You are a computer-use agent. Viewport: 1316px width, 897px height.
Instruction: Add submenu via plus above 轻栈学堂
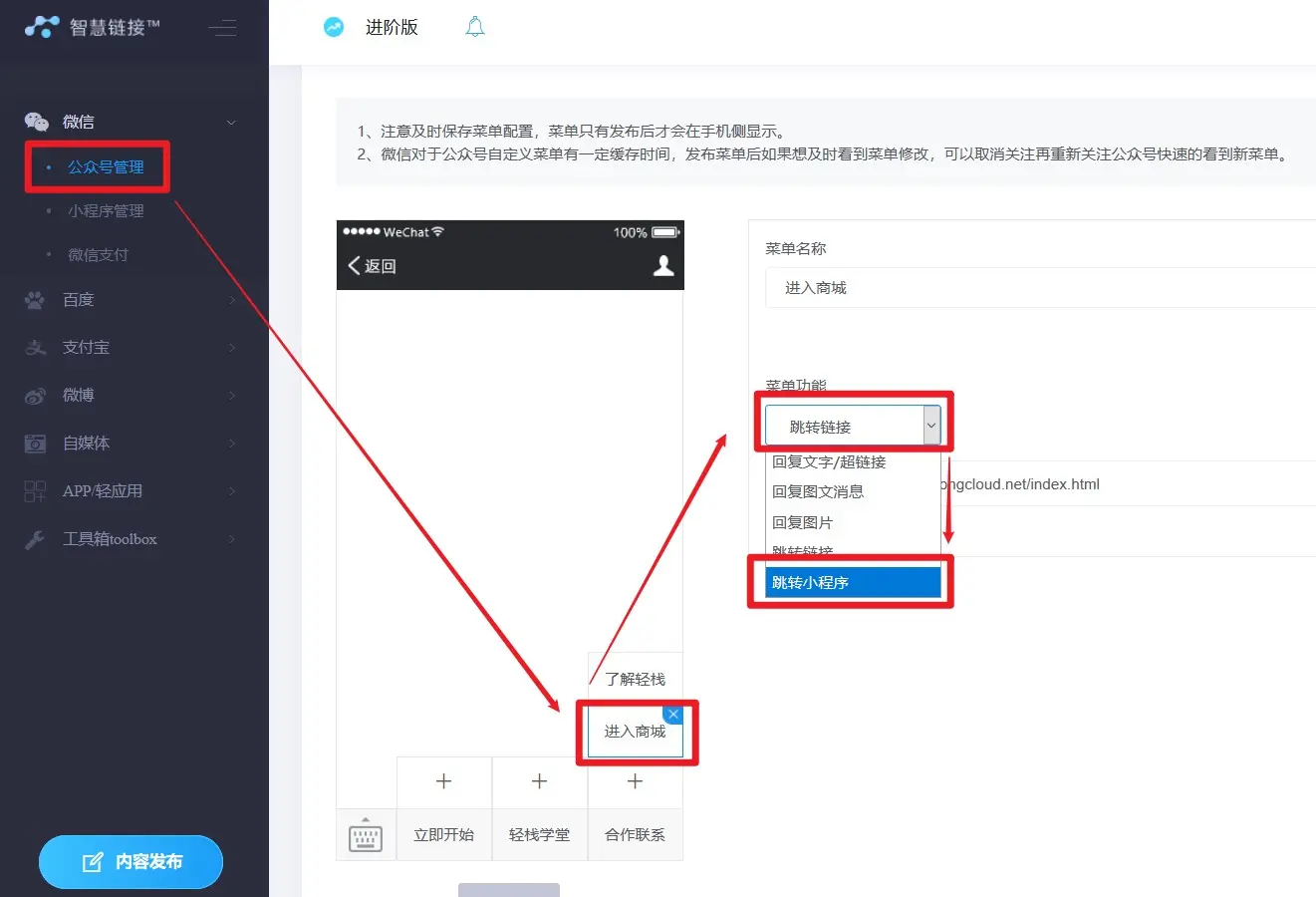[x=539, y=781]
